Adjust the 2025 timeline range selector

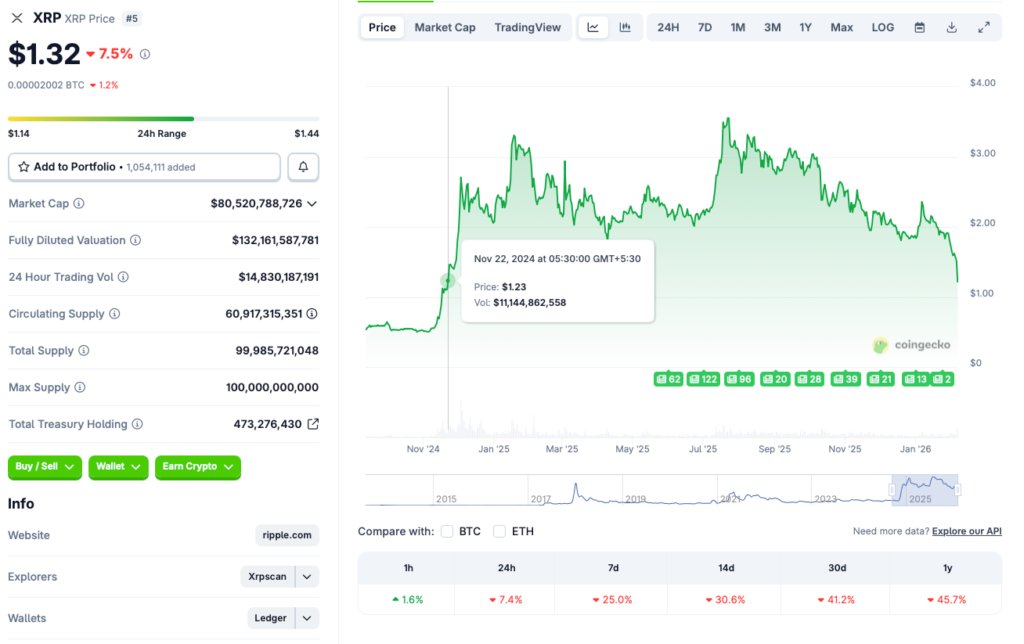[925, 490]
